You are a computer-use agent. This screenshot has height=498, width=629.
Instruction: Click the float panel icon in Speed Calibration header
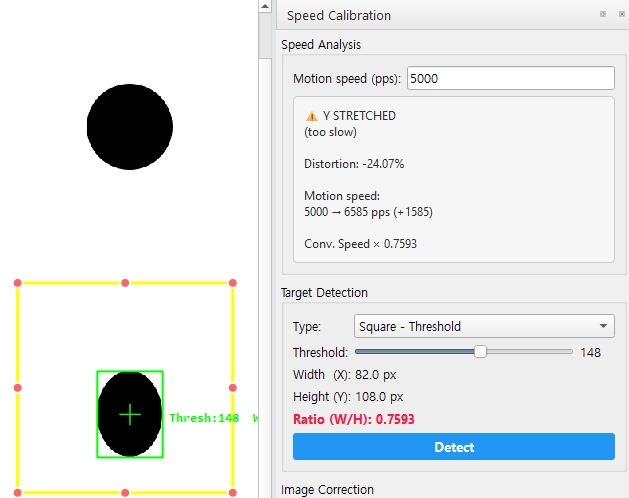pyautogui.click(x=603, y=14)
